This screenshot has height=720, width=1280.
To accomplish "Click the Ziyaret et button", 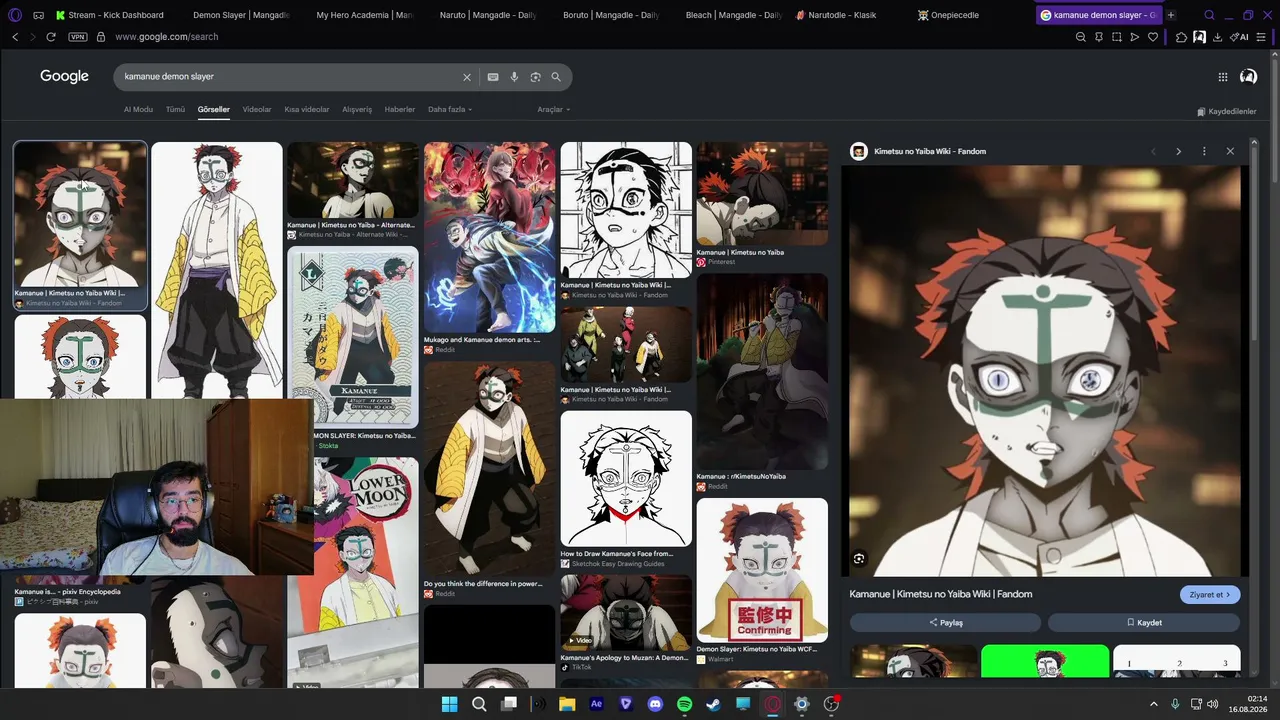I will click(1210, 594).
